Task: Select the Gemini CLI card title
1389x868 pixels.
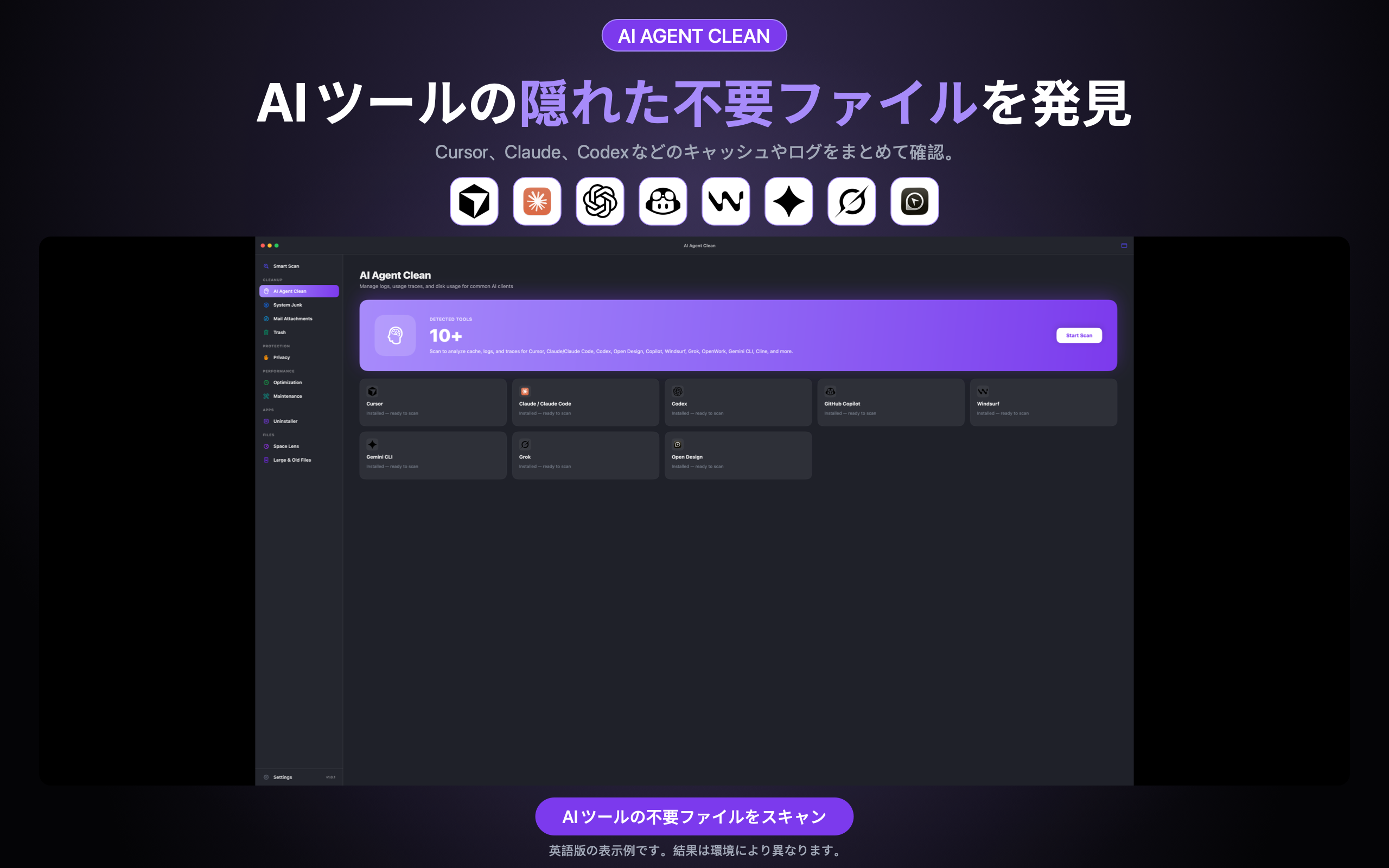Action: [x=379, y=457]
